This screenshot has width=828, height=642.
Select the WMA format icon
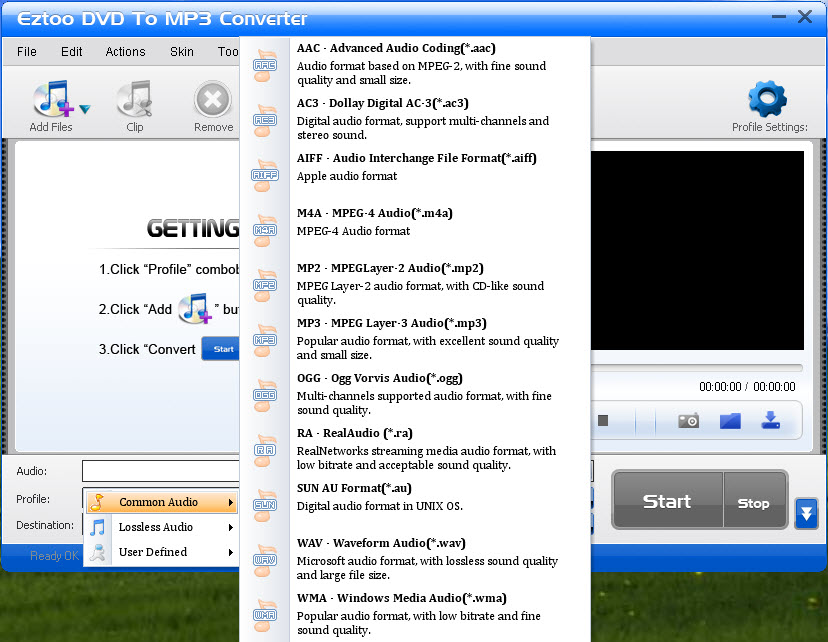click(x=265, y=615)
